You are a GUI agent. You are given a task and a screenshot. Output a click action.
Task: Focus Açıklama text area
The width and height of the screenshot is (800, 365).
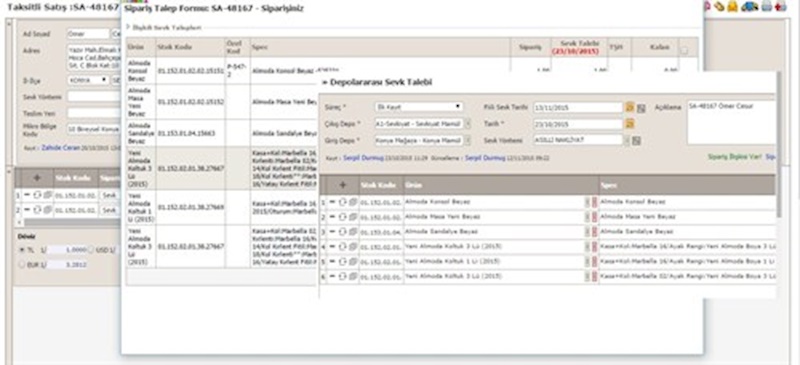[731, 123]
